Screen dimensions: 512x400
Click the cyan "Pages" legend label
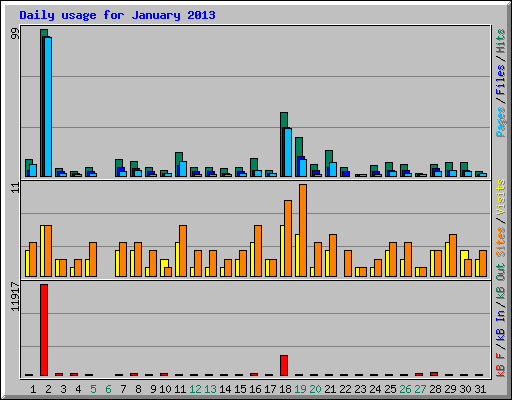500,122
